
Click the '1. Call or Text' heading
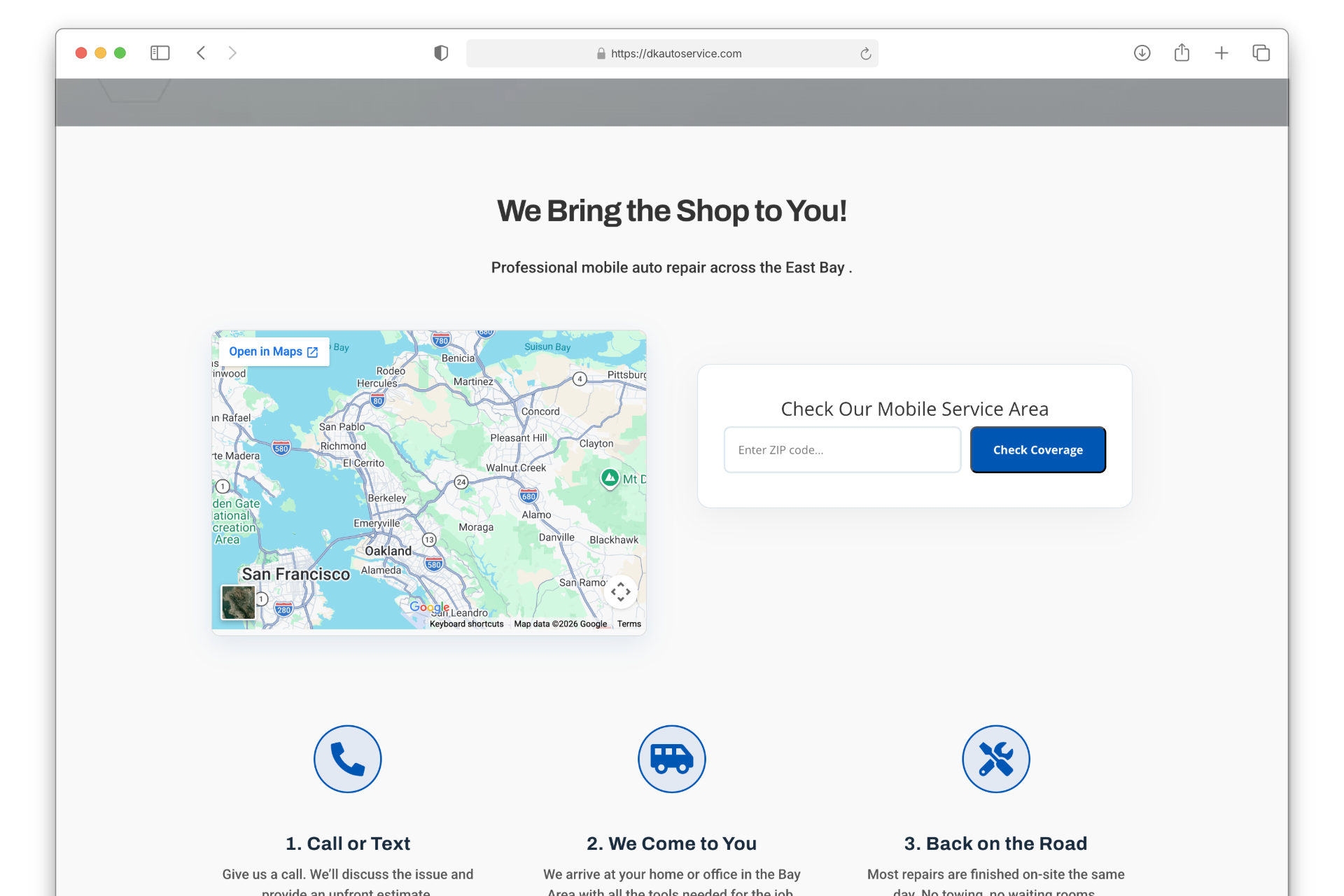click(x=348, y=843)
